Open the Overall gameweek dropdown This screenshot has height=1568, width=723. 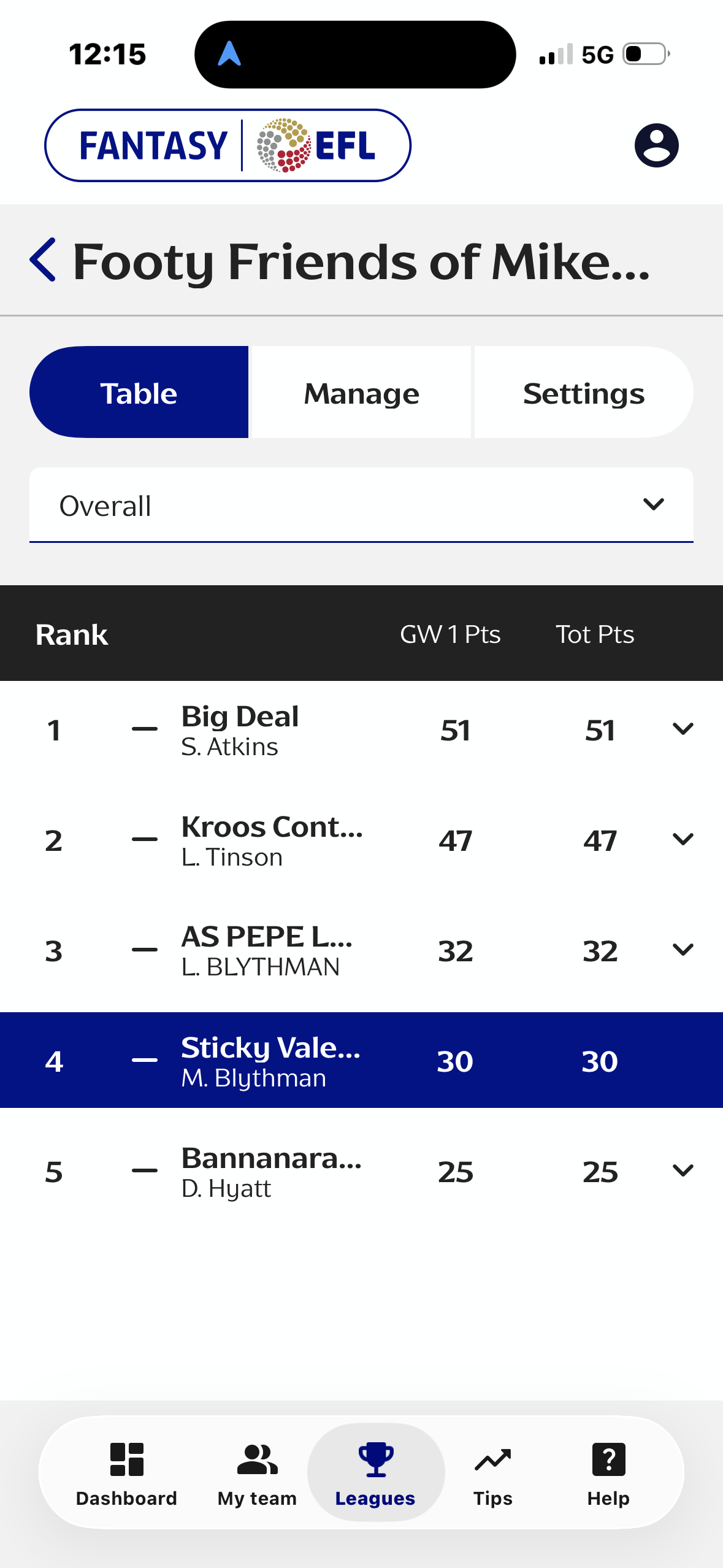pos(361,505)
